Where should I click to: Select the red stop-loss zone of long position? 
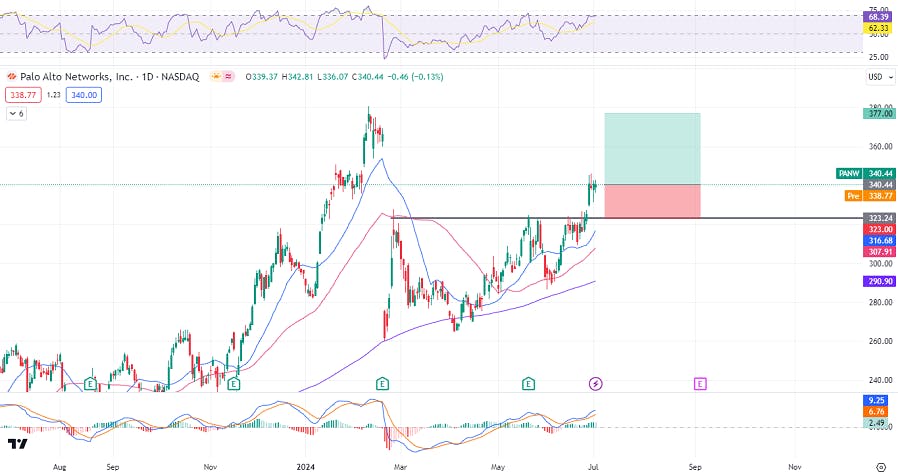coord(652,201)
